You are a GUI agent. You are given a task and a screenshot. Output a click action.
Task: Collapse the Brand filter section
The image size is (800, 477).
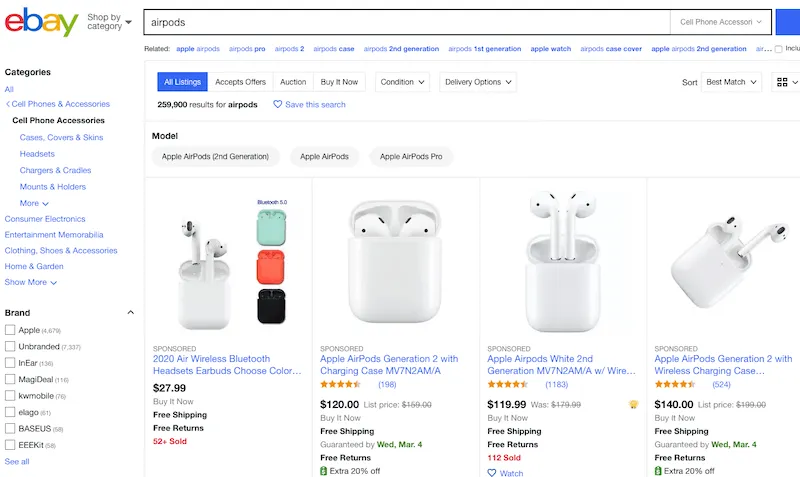tap(130, 312)
